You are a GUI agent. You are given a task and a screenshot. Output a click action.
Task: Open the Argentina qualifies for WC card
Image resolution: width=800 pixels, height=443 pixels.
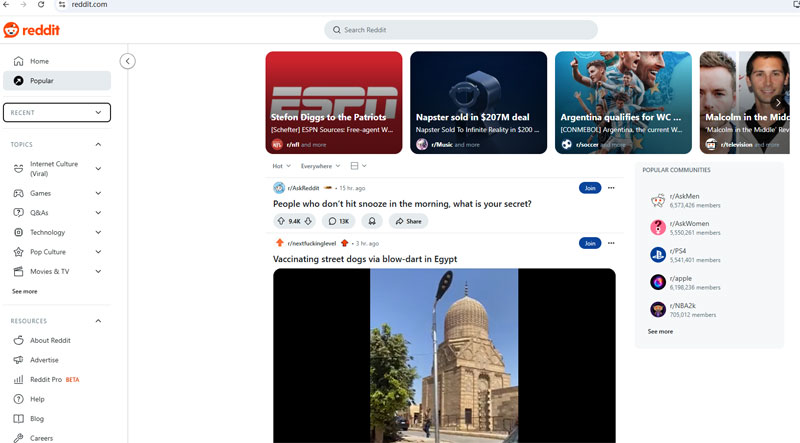[x=623, y=103]
